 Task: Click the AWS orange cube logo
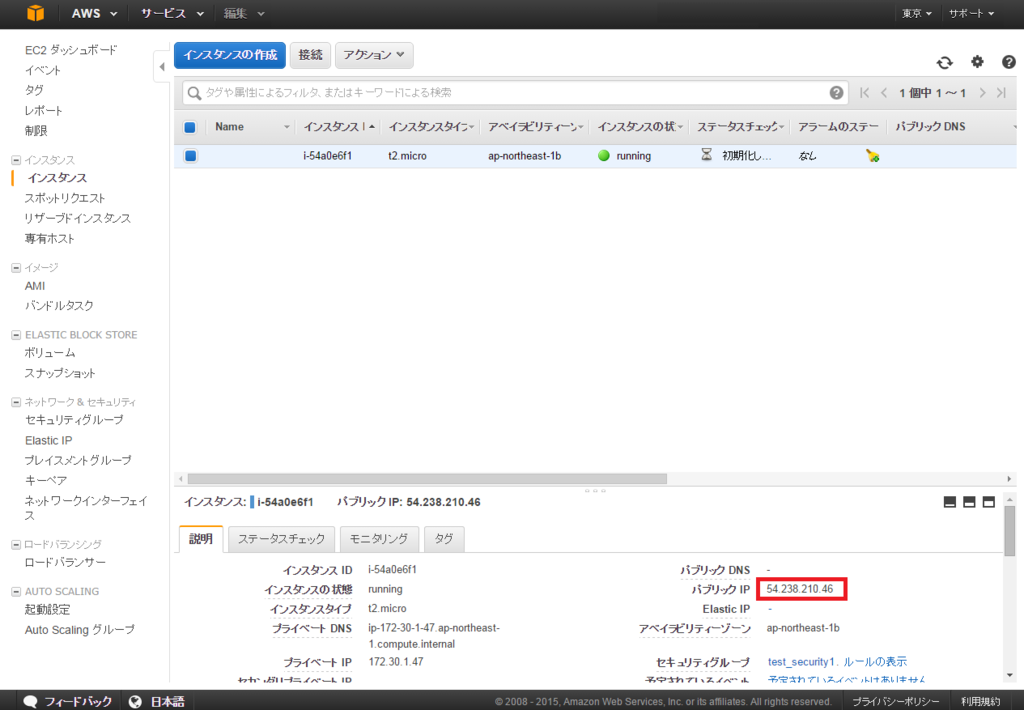coord(36,13)
